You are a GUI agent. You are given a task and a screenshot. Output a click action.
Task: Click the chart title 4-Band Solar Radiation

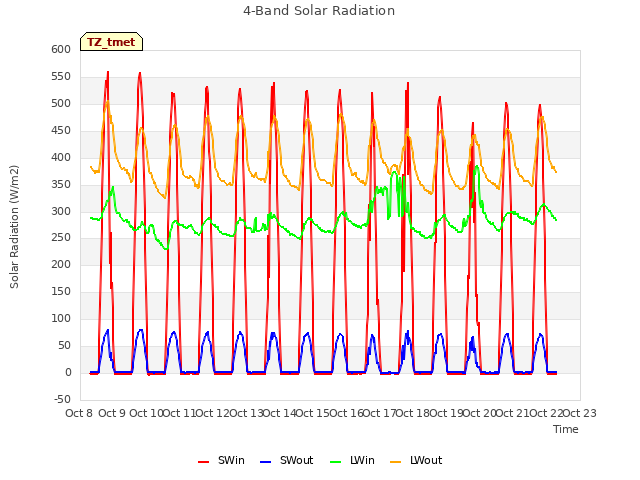pos(319,11)
